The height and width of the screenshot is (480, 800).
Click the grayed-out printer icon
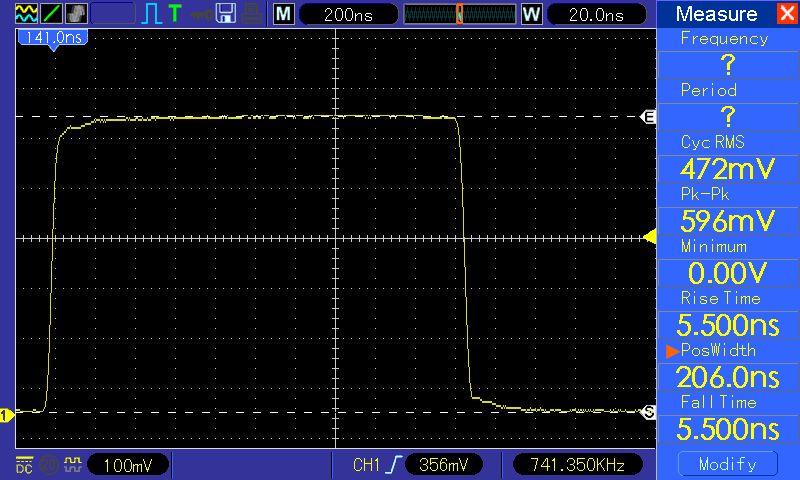[x=252, y=14]
